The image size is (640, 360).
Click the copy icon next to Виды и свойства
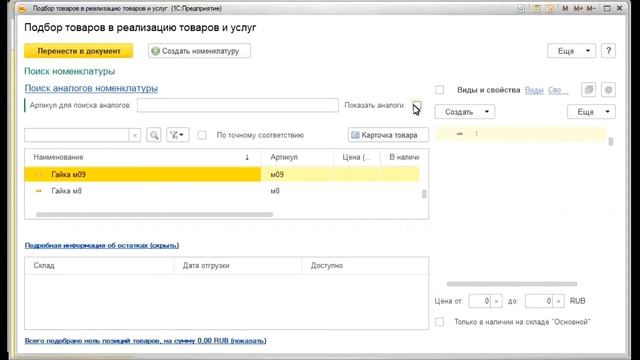pos(589,90)
